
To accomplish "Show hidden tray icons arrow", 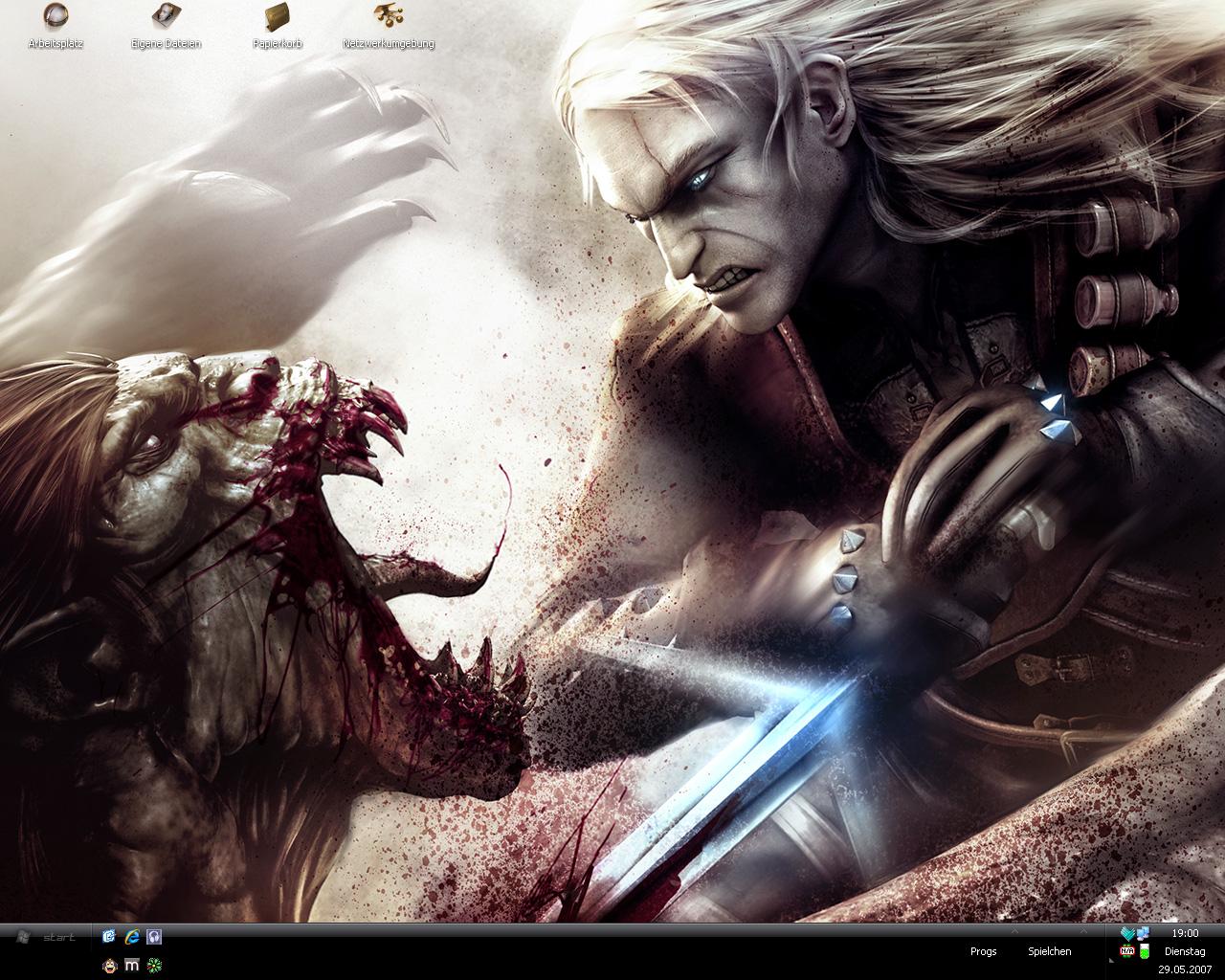I will click(1111, 960).
